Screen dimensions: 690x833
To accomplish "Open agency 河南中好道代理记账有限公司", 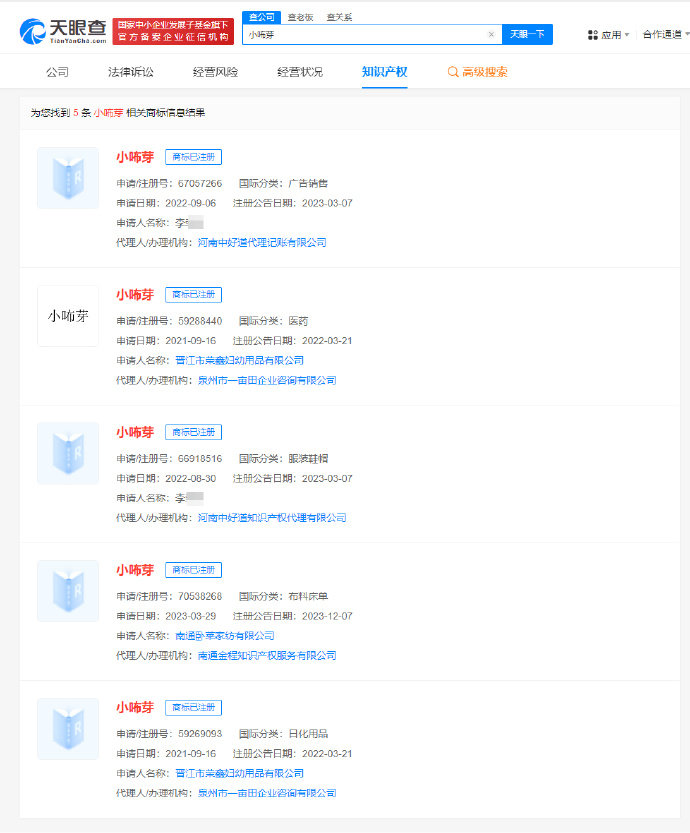I will coord(262,243).
